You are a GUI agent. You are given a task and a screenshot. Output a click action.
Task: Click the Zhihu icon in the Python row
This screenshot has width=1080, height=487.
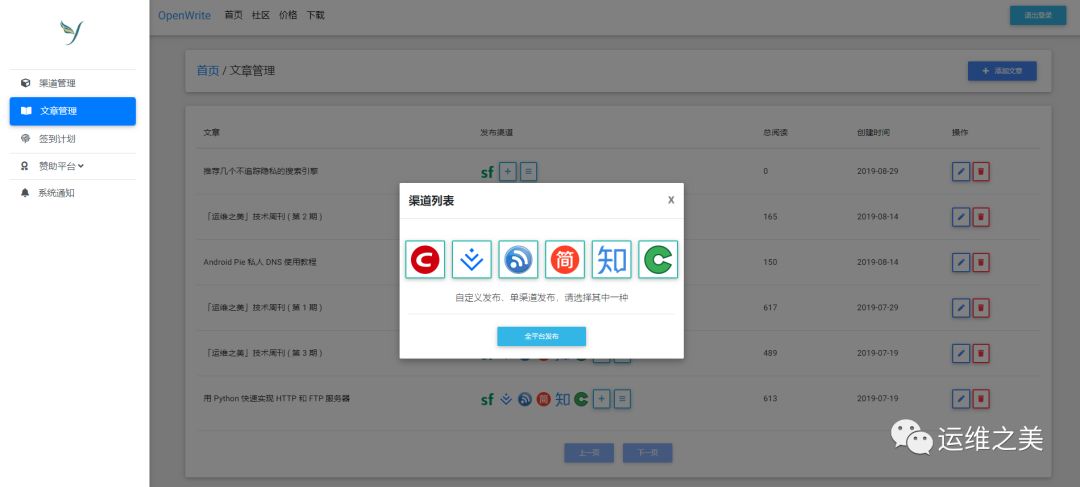coord(563,399)
